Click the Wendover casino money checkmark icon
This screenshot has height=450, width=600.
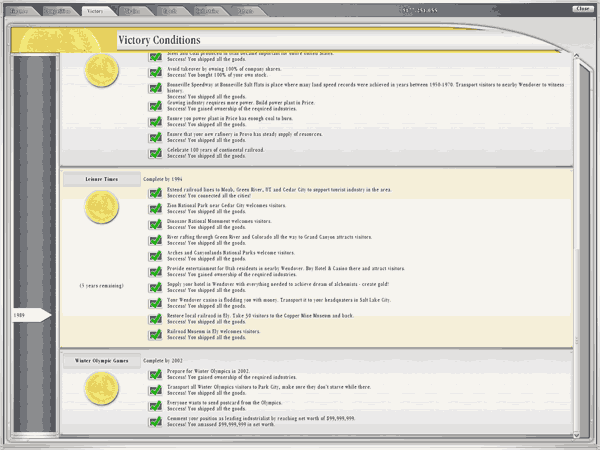pyautogui.click(x=155, y=303)
